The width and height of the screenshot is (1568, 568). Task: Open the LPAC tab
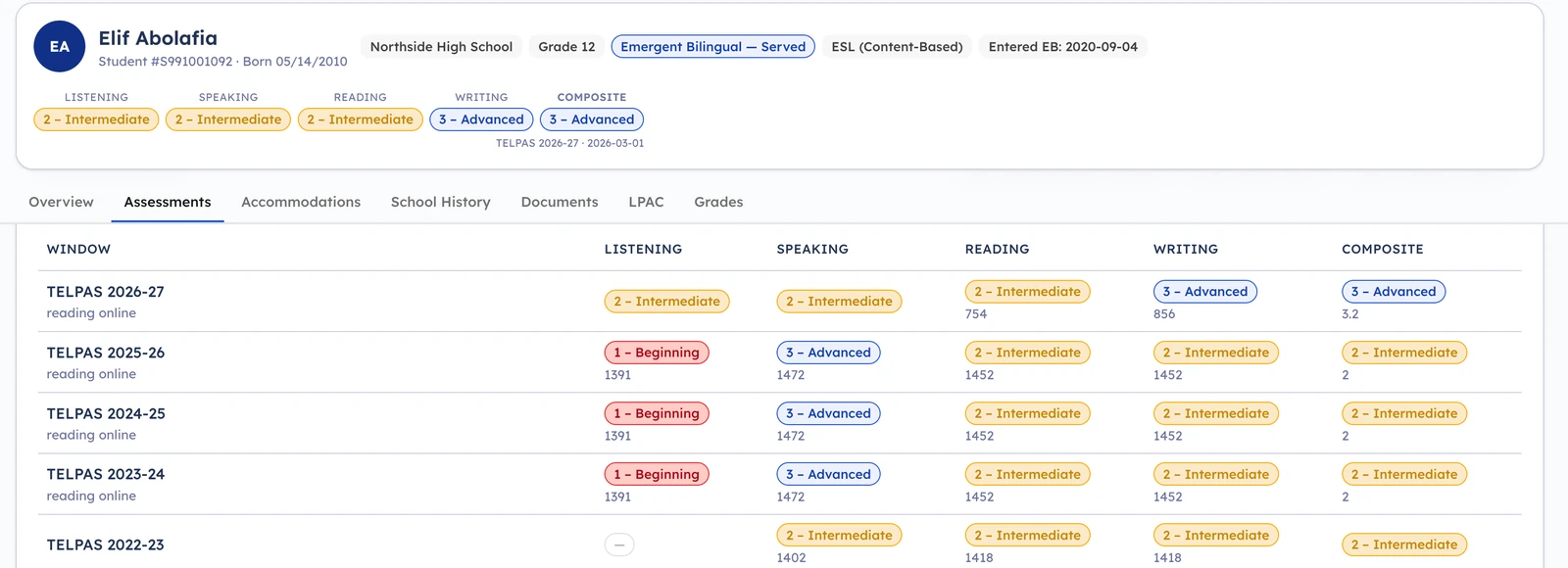tap(646, 202)
